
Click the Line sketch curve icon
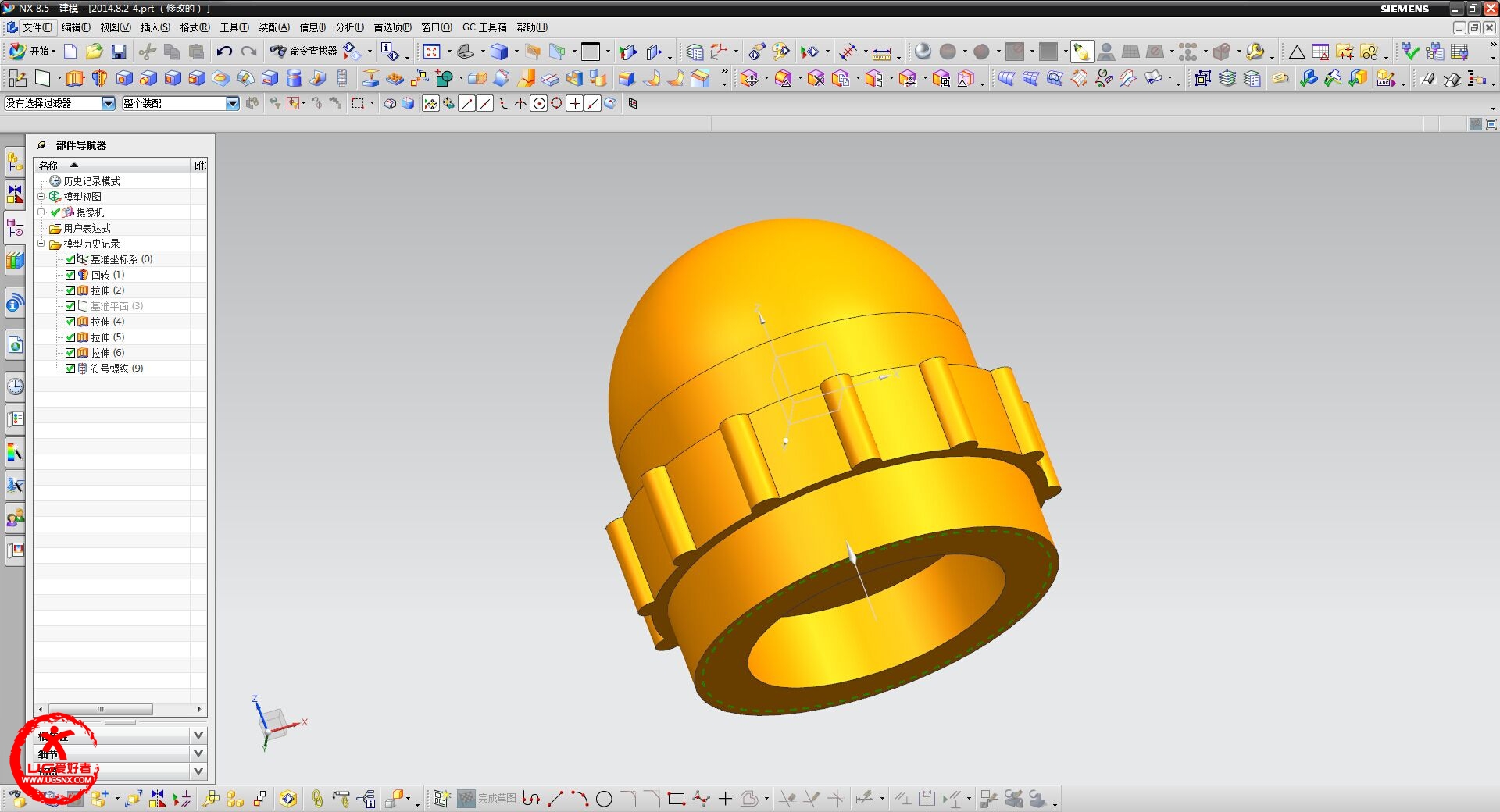[555, 799]
